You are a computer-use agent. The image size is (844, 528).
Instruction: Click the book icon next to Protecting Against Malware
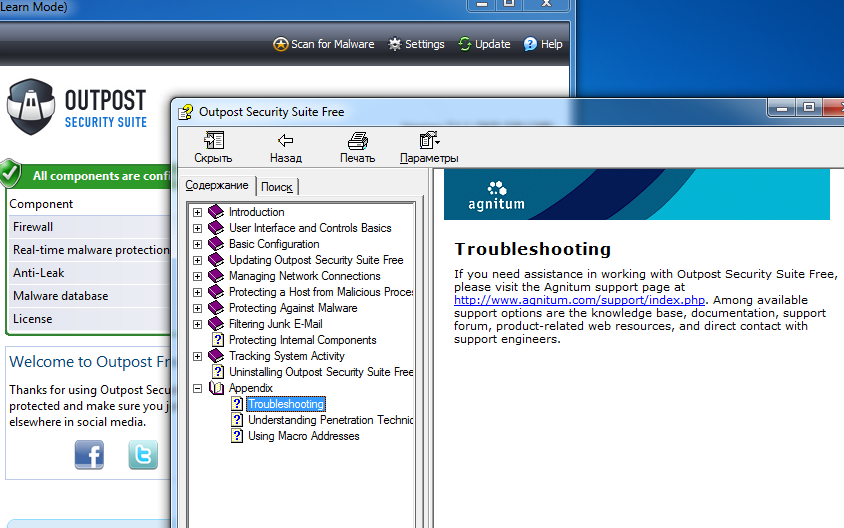216,308
